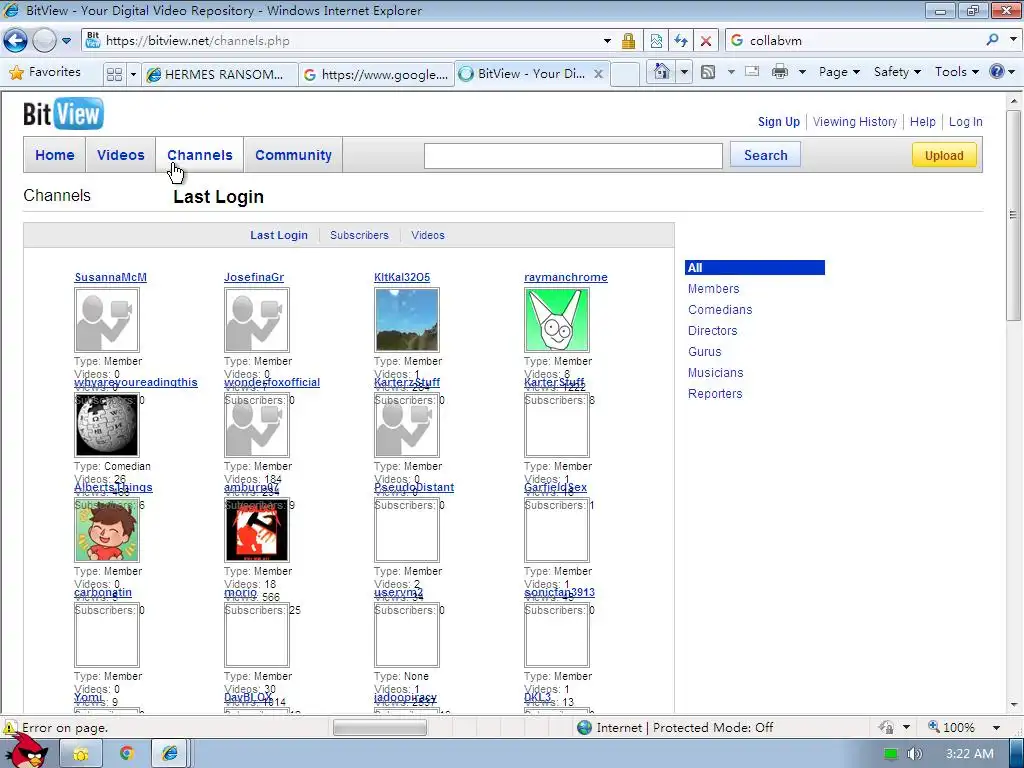
Task: Click the SusannaMcM channel name
Action: click(110, 277)
